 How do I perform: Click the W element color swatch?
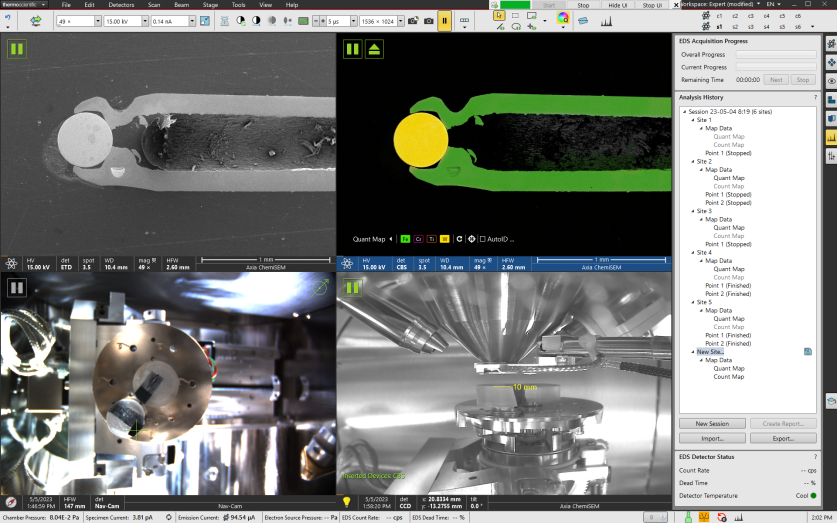[444, 239]
